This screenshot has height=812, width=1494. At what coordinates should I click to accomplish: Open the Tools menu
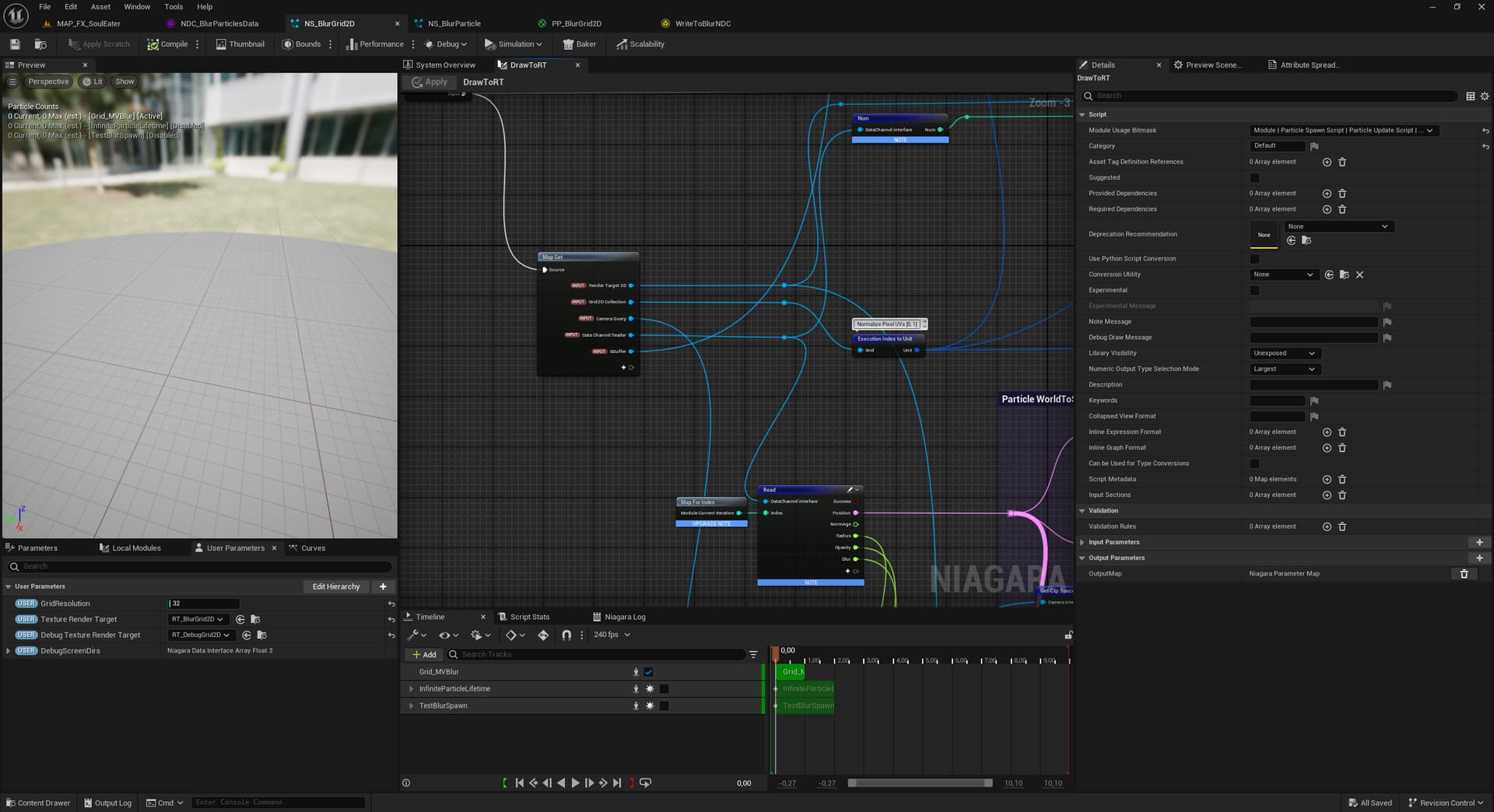(x=174, y=6)
